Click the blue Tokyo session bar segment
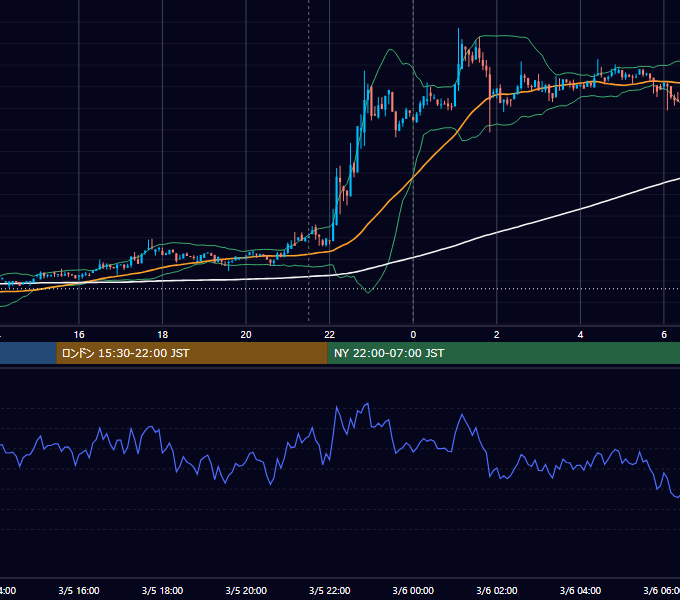 pyautogui.click(x=28, y=353)
